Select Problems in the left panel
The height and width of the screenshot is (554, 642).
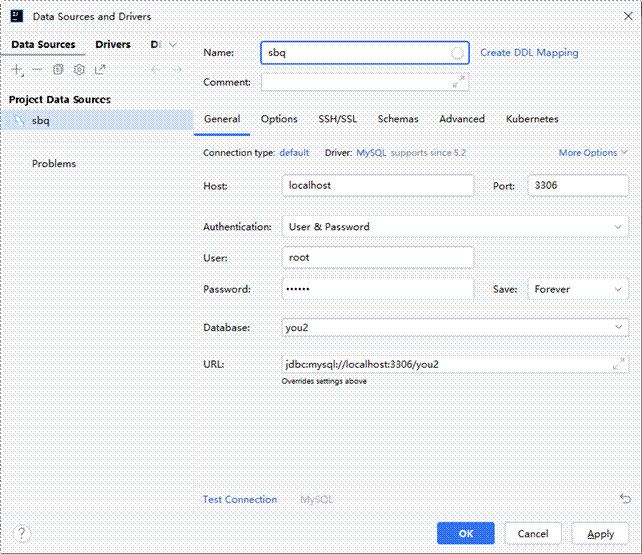pyautogui.click(x=54, y=164)
